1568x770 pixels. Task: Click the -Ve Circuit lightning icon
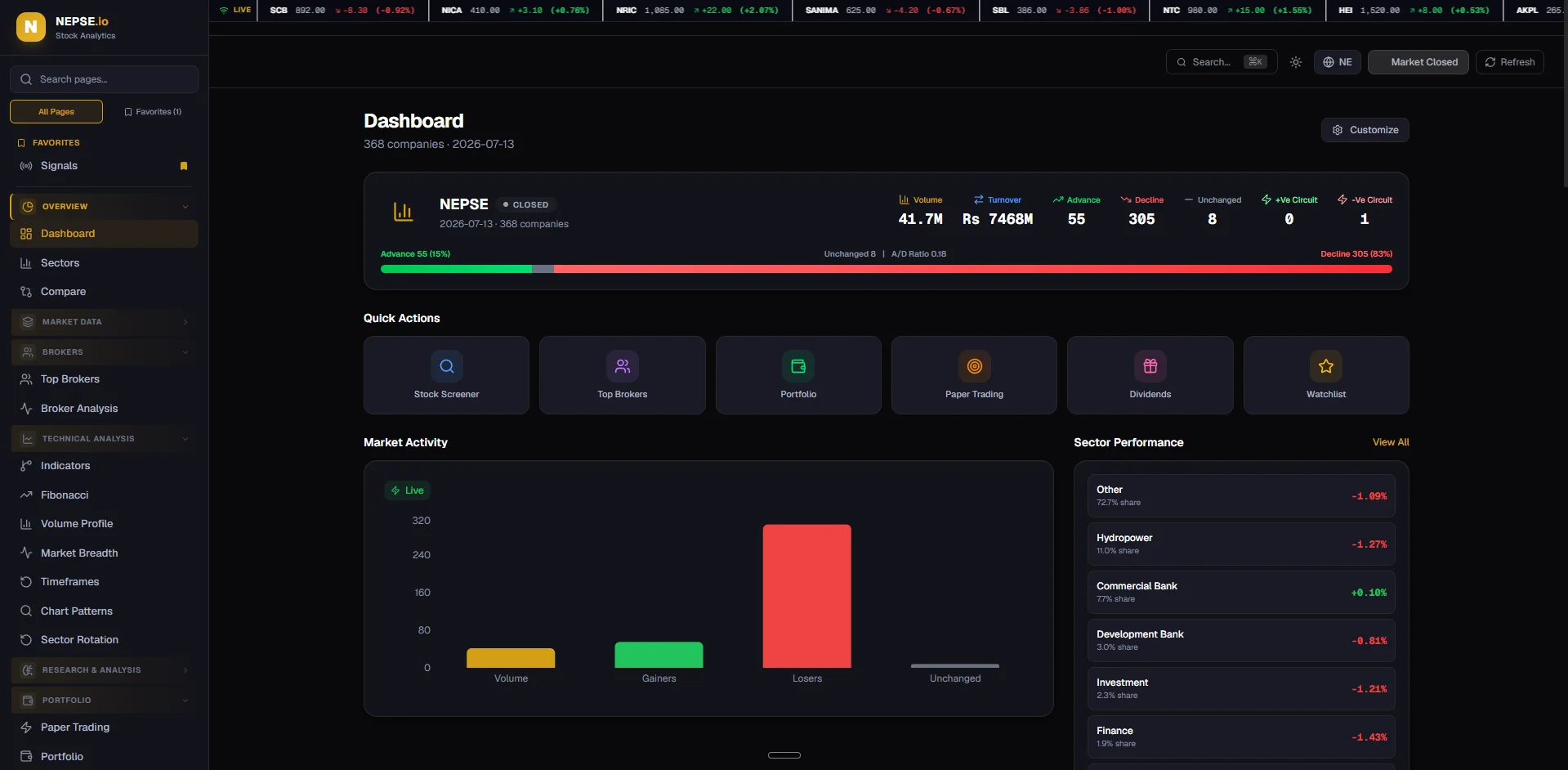[x=1342, y=199]
